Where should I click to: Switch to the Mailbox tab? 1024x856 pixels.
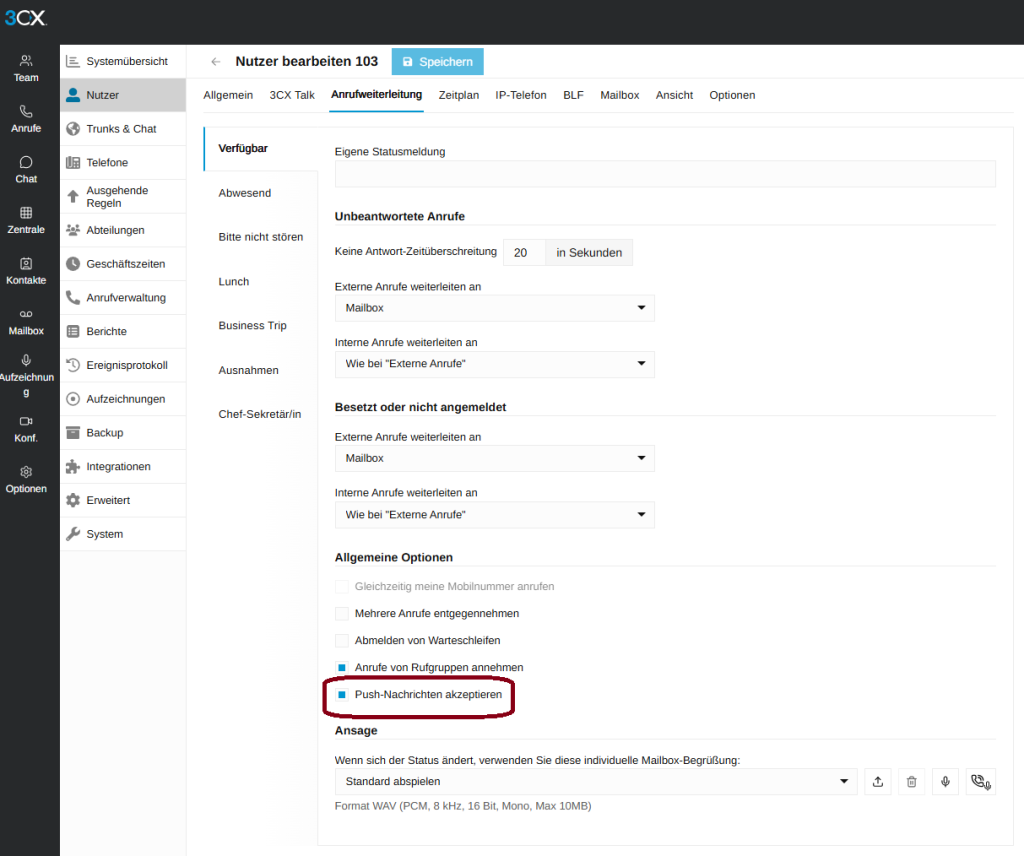(x=620, y=95)
